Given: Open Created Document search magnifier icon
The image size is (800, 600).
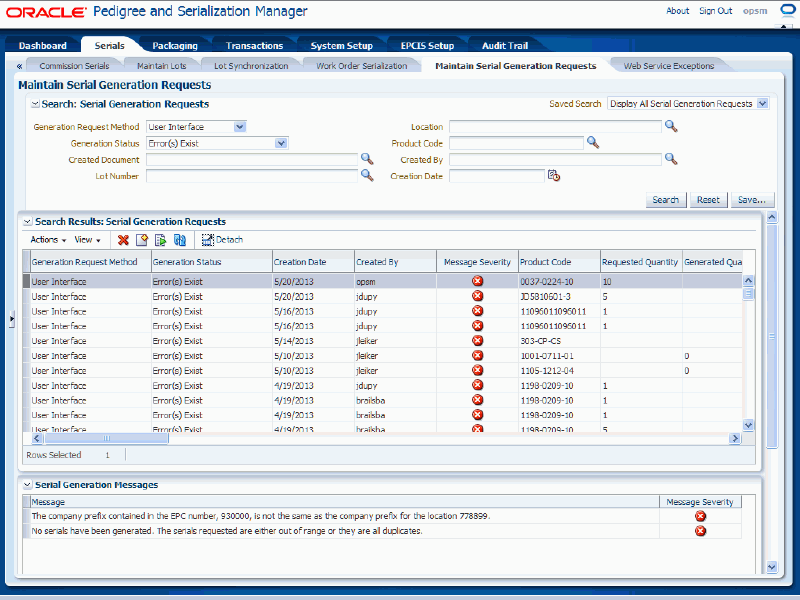Looking at the screenshot, I should pyautogui.click(x=367, y=159).
